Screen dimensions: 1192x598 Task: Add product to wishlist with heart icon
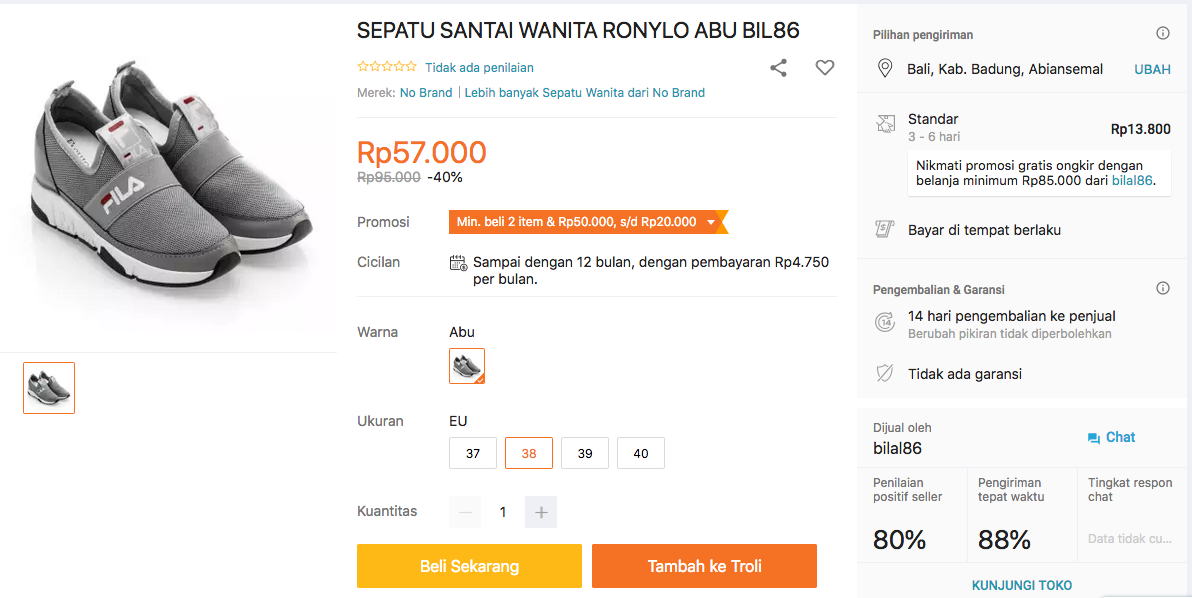pos(824,68)
